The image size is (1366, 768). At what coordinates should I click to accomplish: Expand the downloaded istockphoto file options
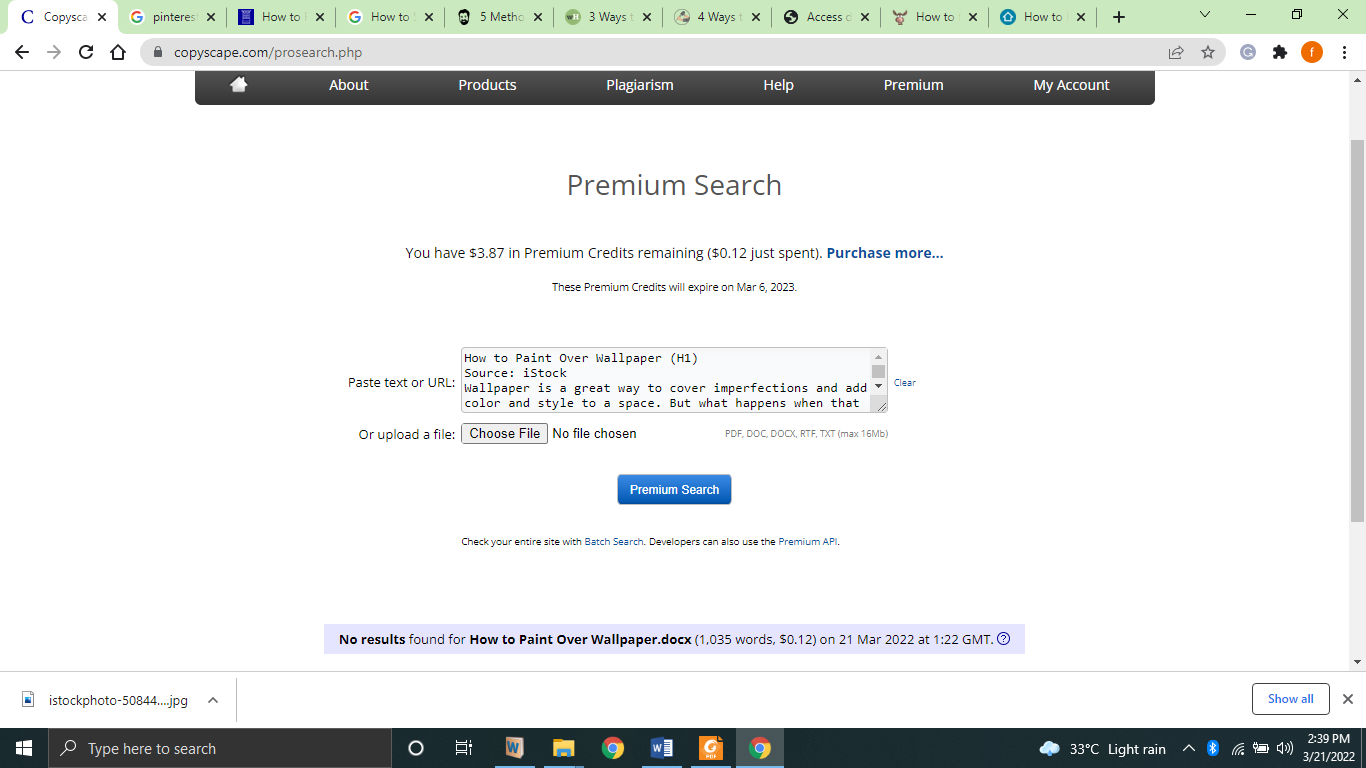coord(213,700)
